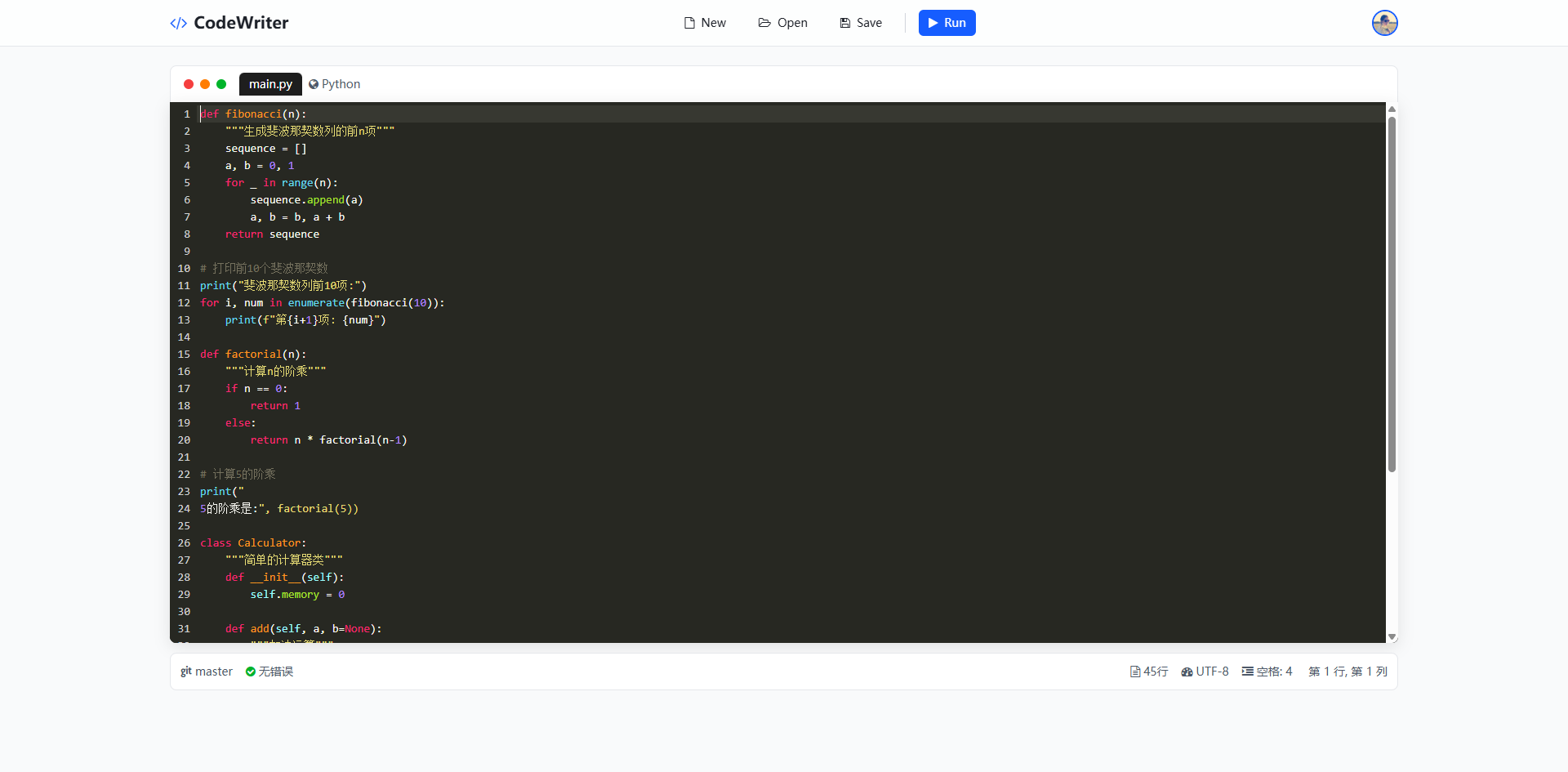Click the document icon on New button
Viewport: 1568px width, 772px height.
point(689,23)
